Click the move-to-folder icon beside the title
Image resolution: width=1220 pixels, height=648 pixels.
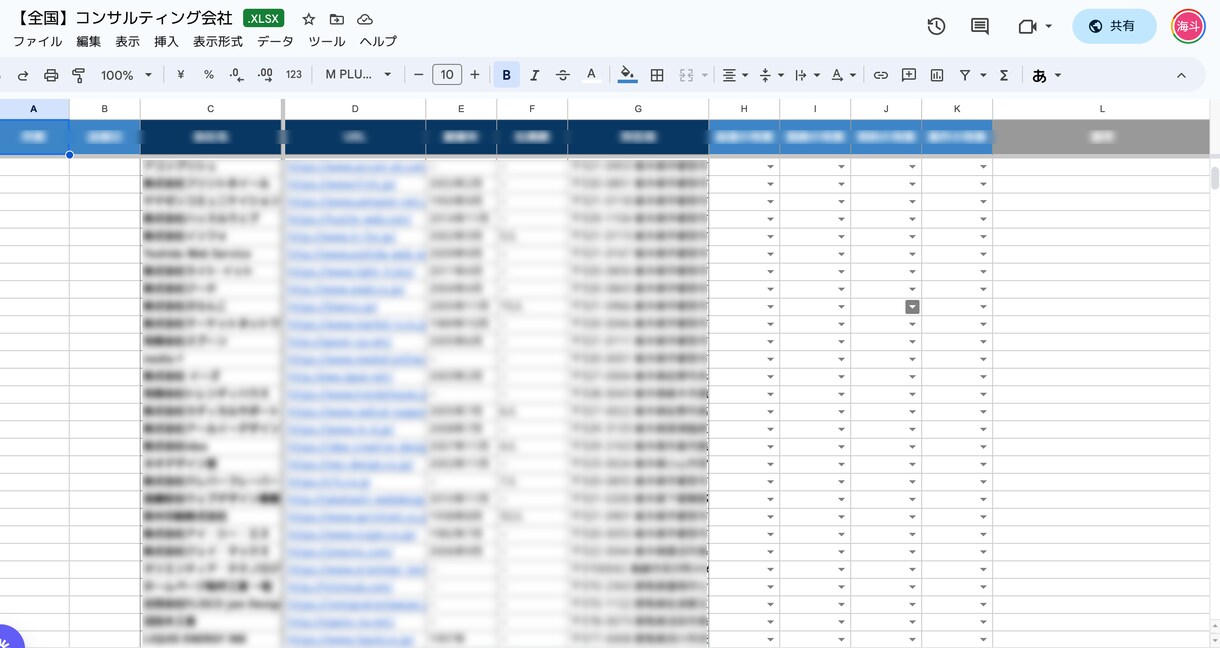click(x=337, y=19)
